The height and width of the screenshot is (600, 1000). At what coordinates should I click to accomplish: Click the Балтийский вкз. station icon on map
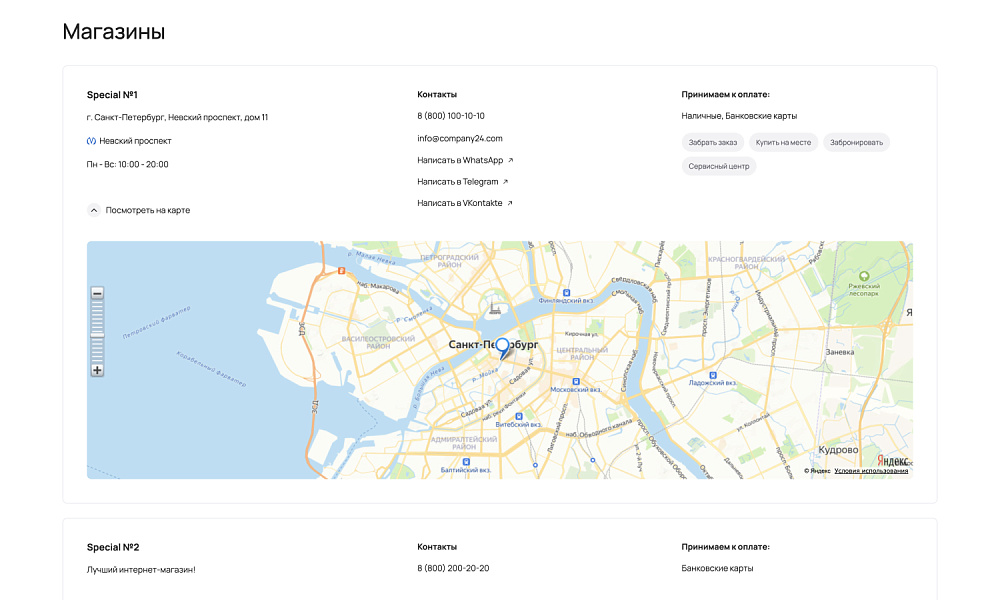click(466, 462)
